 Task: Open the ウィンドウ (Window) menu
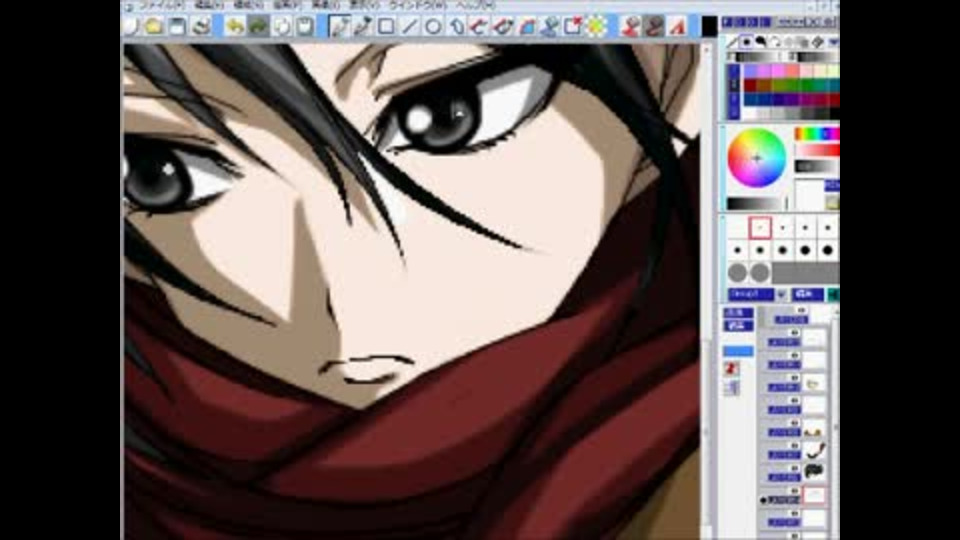418,6
